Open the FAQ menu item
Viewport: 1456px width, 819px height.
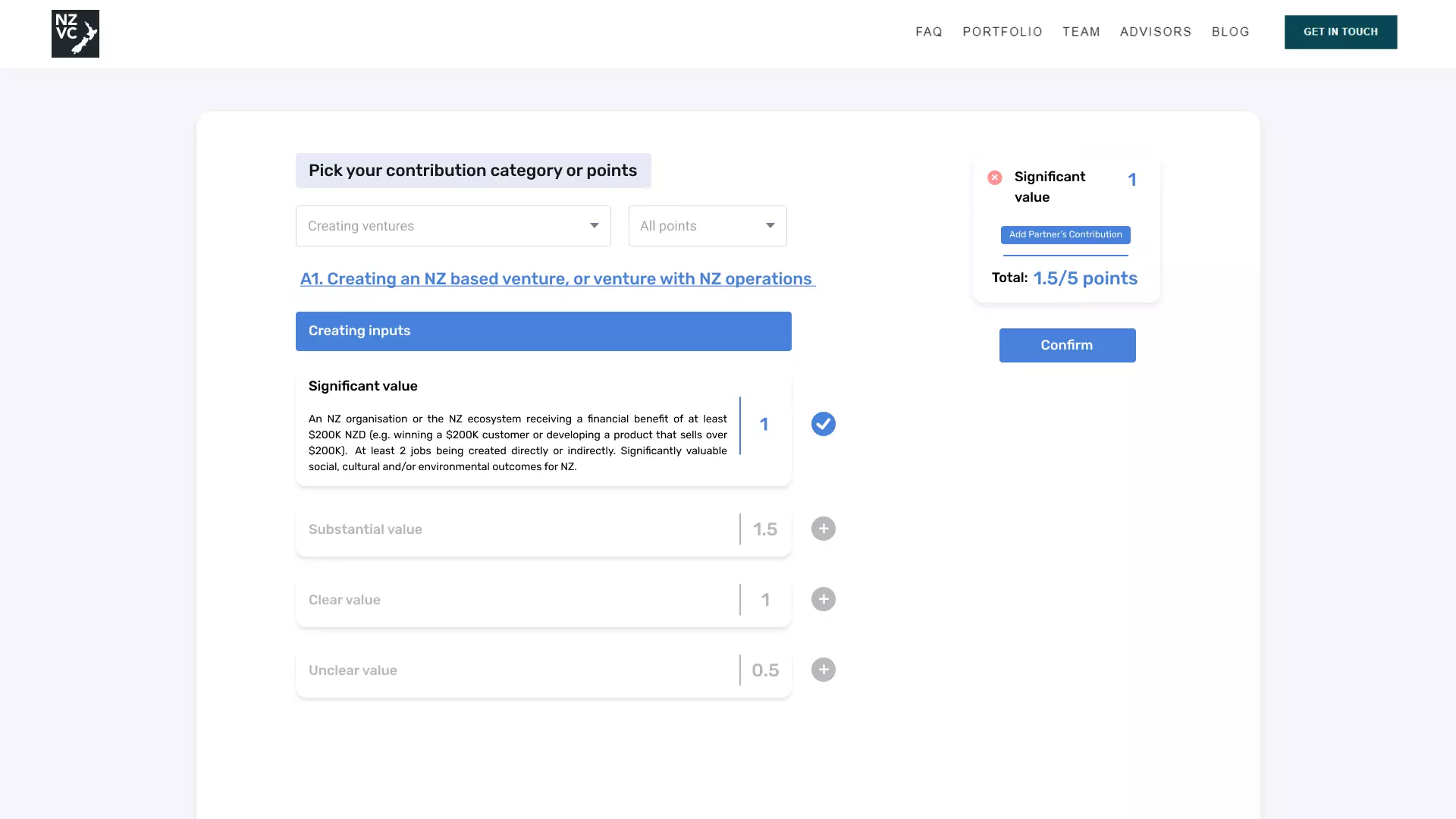(x=928, y=32)
